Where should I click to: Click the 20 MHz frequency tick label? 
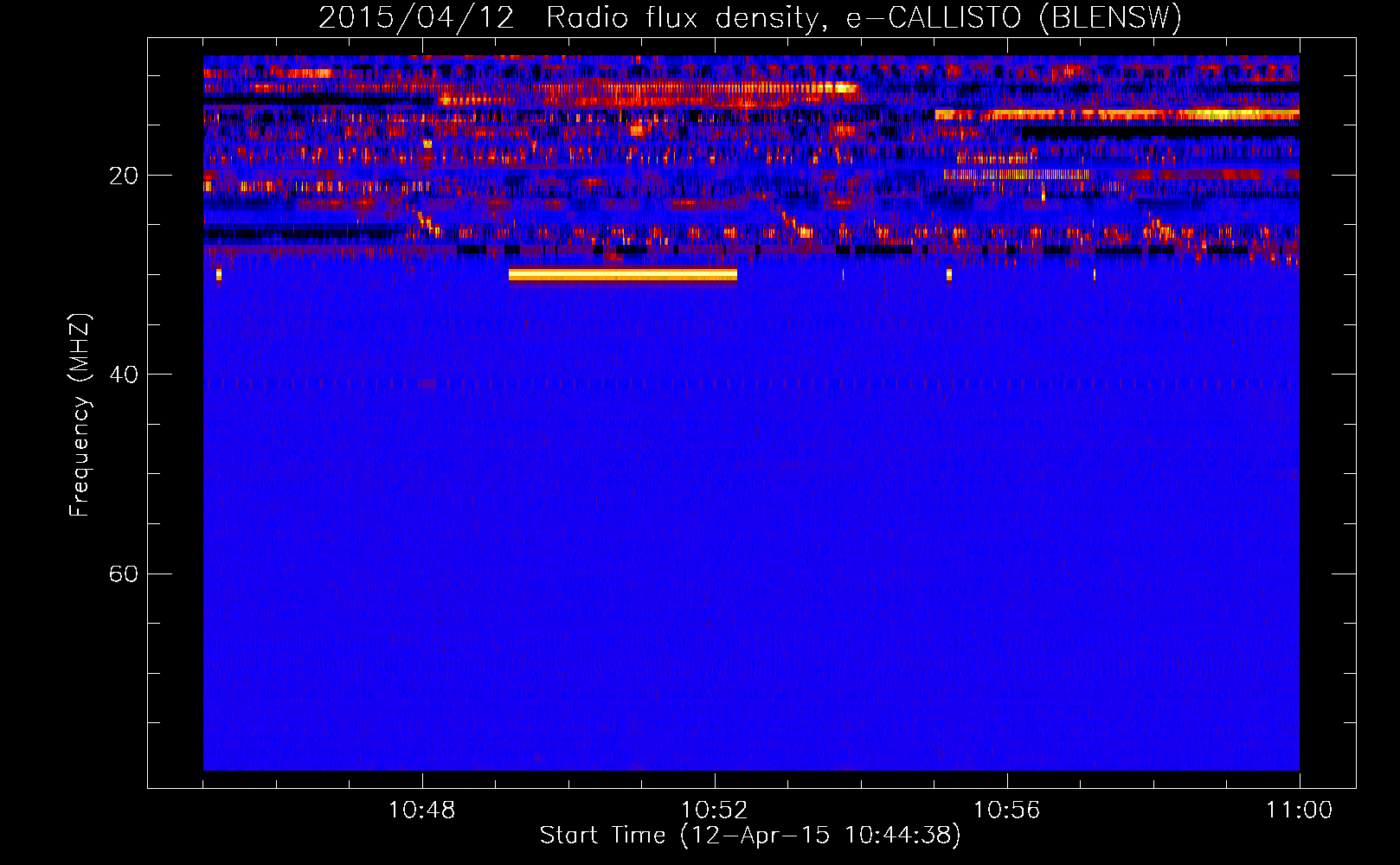tap(124, 176)
